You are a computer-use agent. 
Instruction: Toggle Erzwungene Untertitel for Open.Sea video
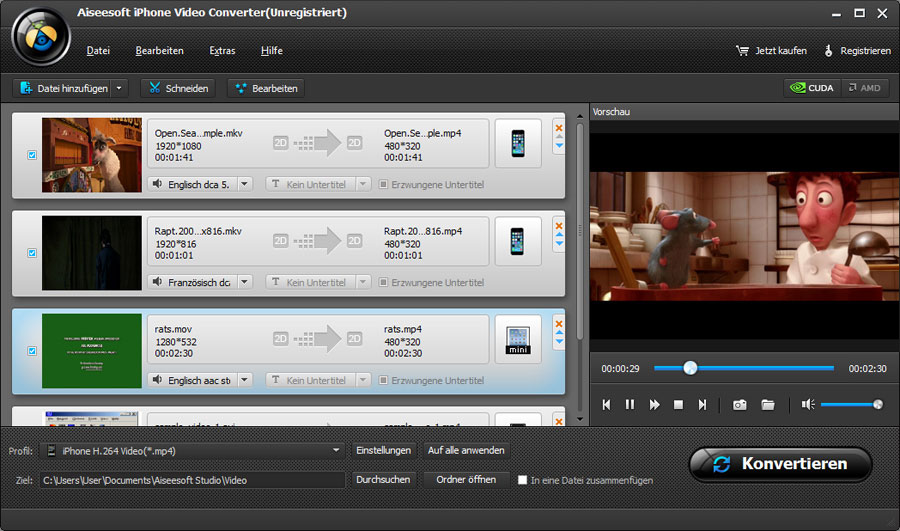click(x=383, y=184)
